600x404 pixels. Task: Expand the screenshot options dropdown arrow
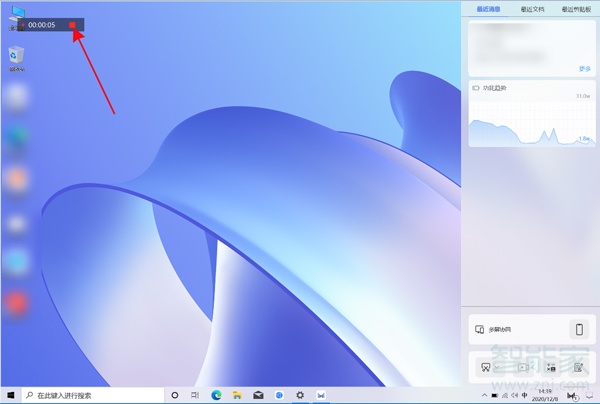pos(497,367)
